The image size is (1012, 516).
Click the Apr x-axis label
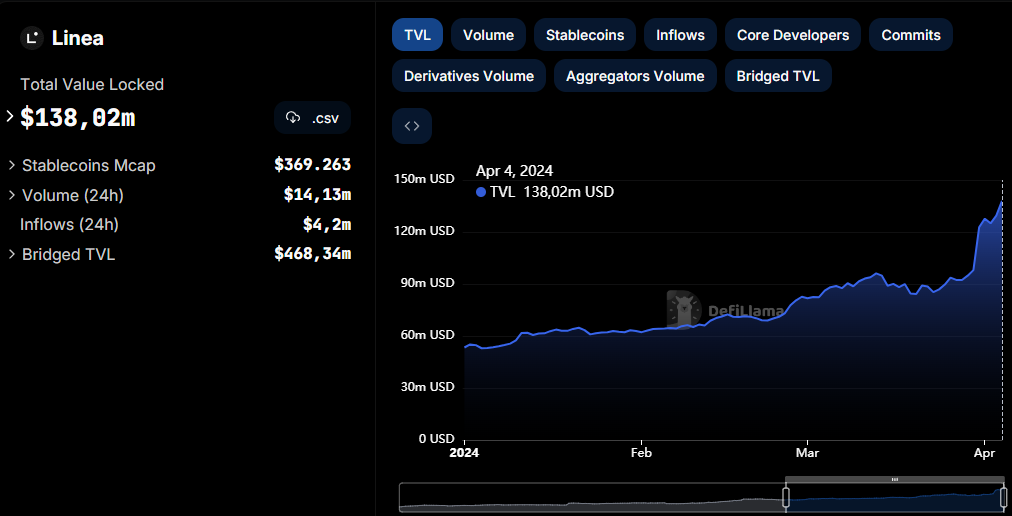986,453
